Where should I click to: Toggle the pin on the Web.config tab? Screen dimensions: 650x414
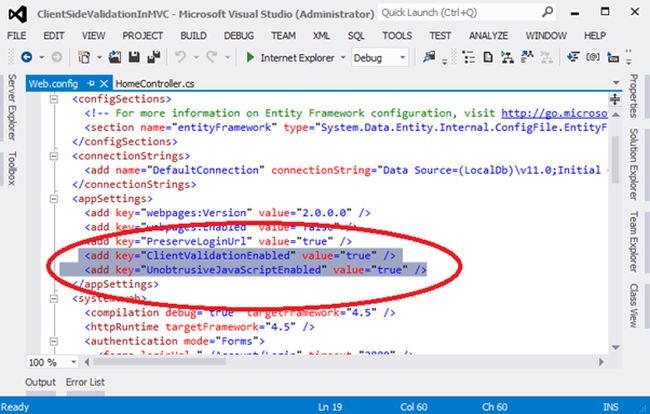tap(91, 84)
